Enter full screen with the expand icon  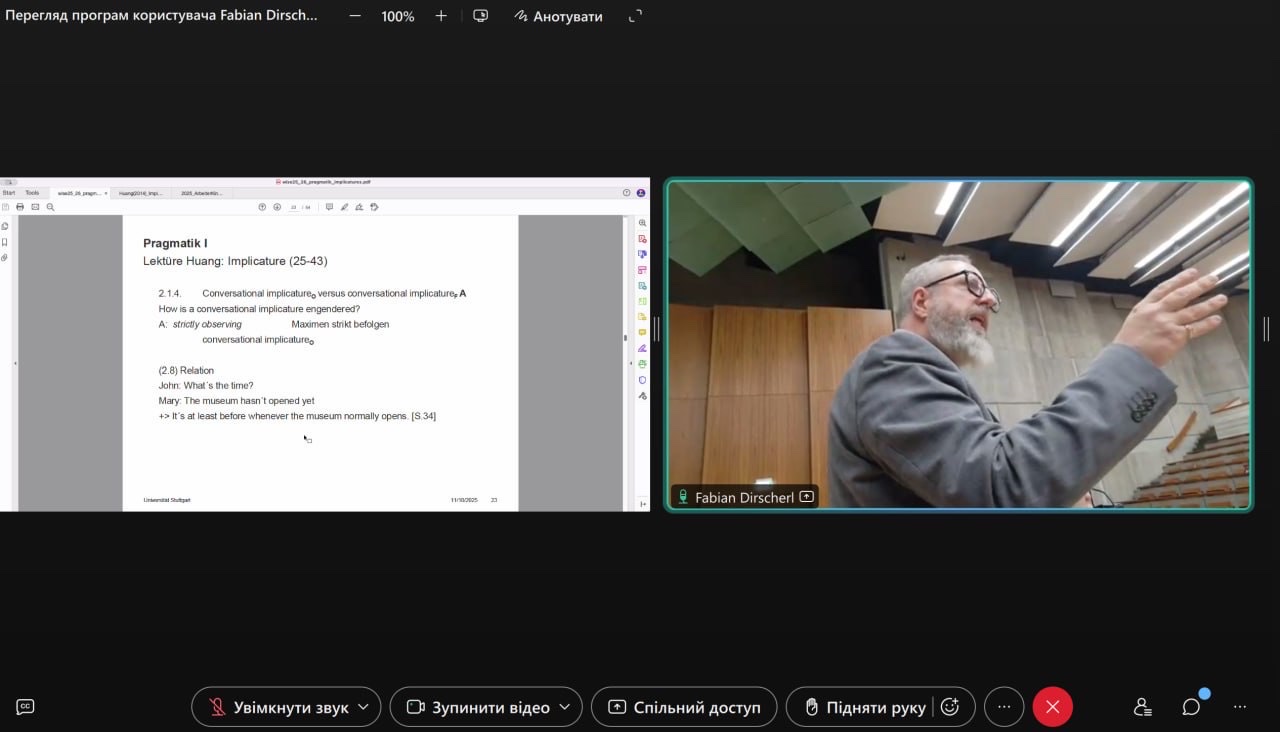635,16
